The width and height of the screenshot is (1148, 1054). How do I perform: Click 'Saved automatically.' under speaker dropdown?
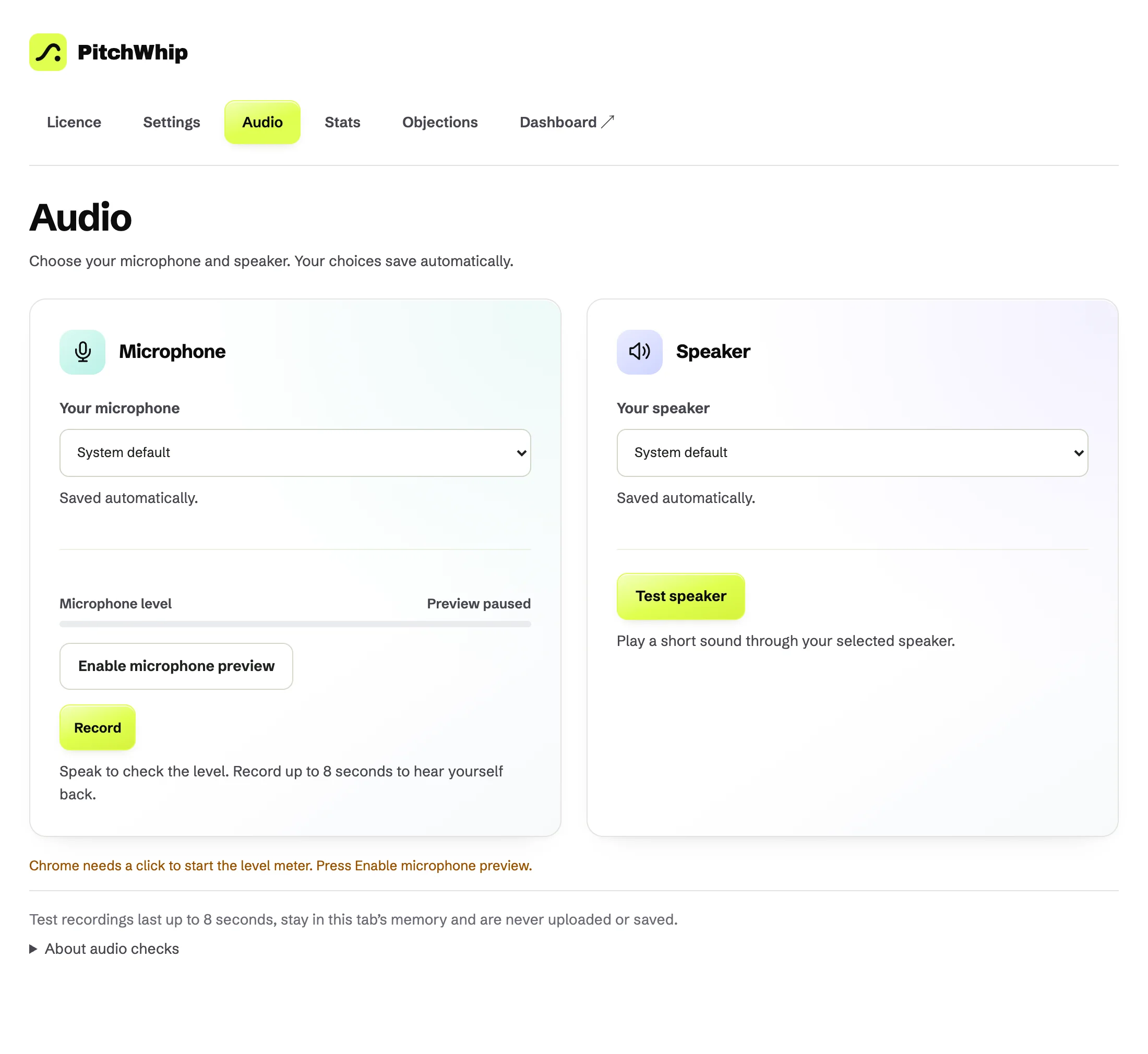pyautogui.click(x=686, y=498)
